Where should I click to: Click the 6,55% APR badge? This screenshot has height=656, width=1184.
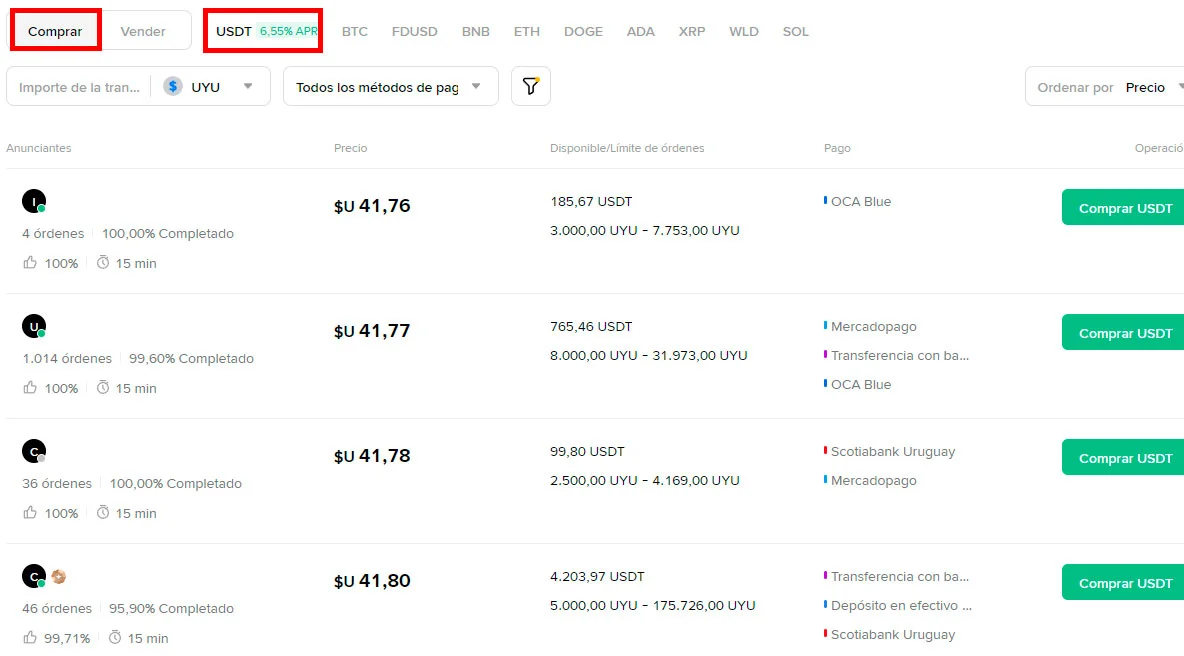[x=288, y=31]
